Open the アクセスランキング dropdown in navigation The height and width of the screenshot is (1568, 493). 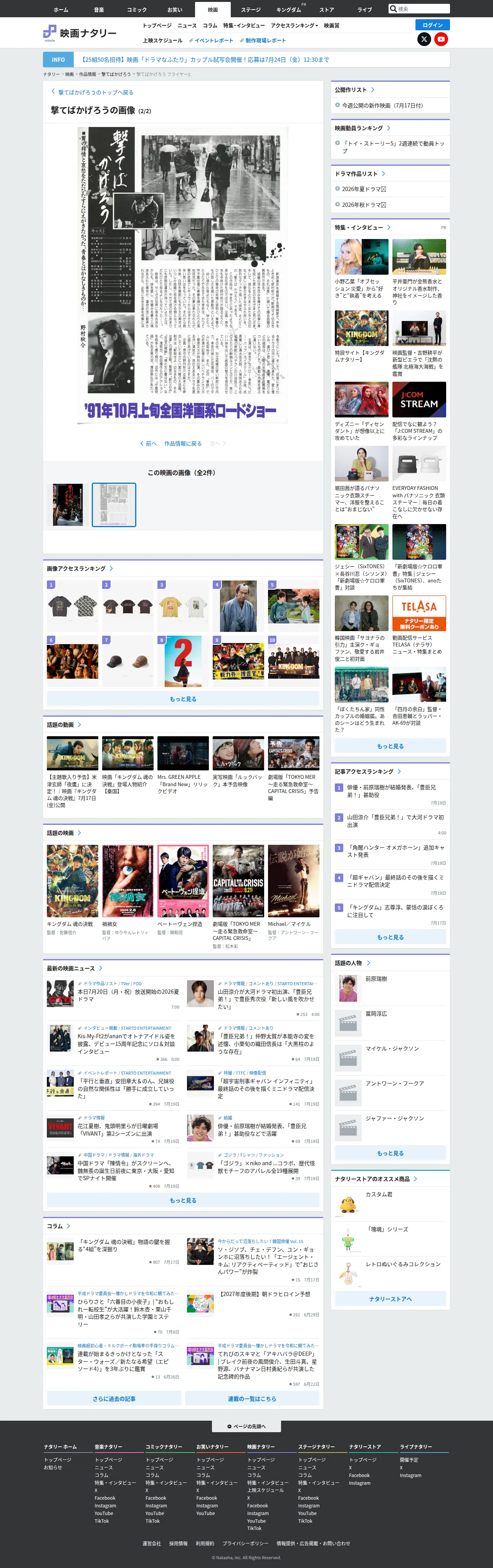(294, 26)
